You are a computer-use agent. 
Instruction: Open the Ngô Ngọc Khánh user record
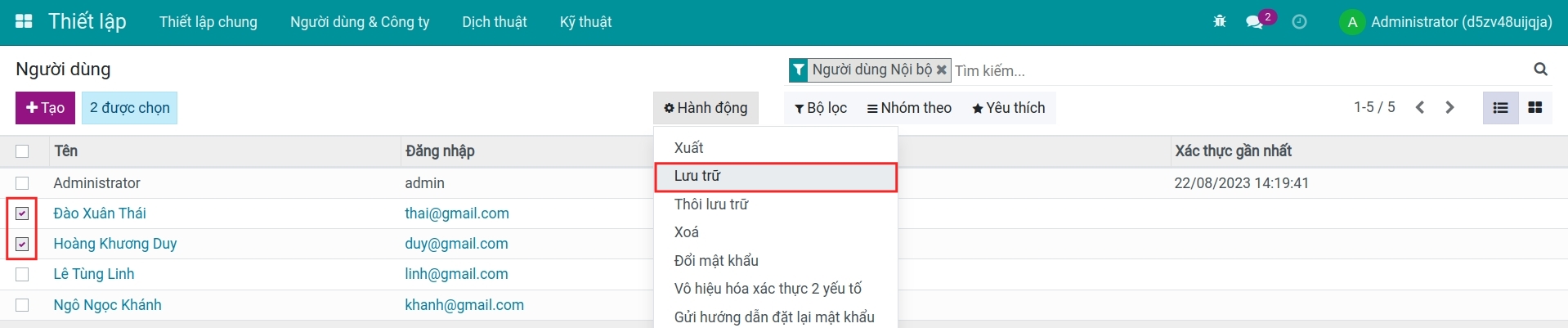point(107,305)
